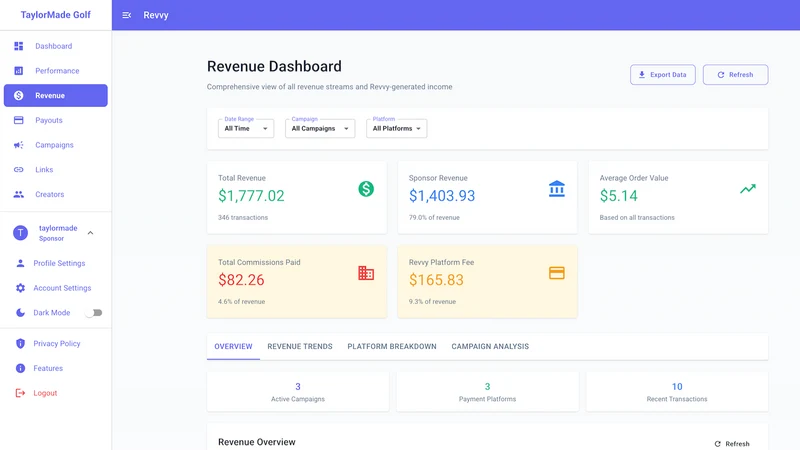800x450 pixels.
Task: Collapse sidebar with the menu icon
Action: click(127, 15)
